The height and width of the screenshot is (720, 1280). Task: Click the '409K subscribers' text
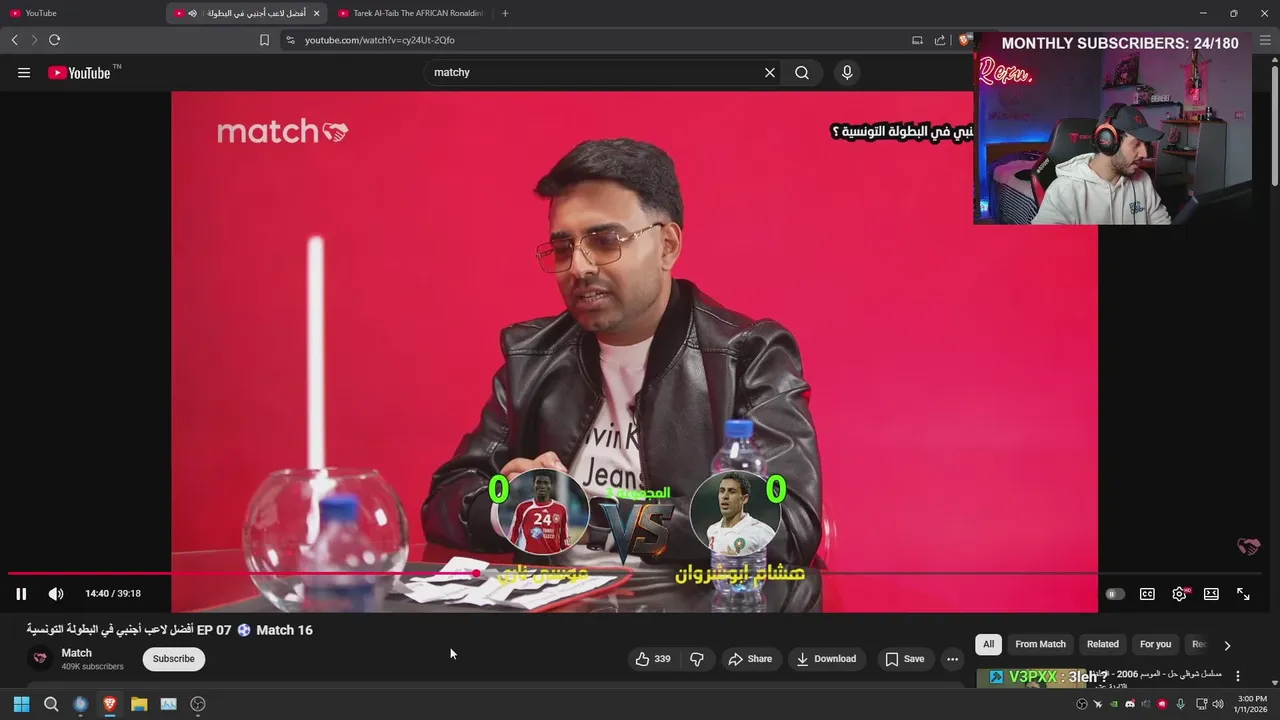click(93, 666)
